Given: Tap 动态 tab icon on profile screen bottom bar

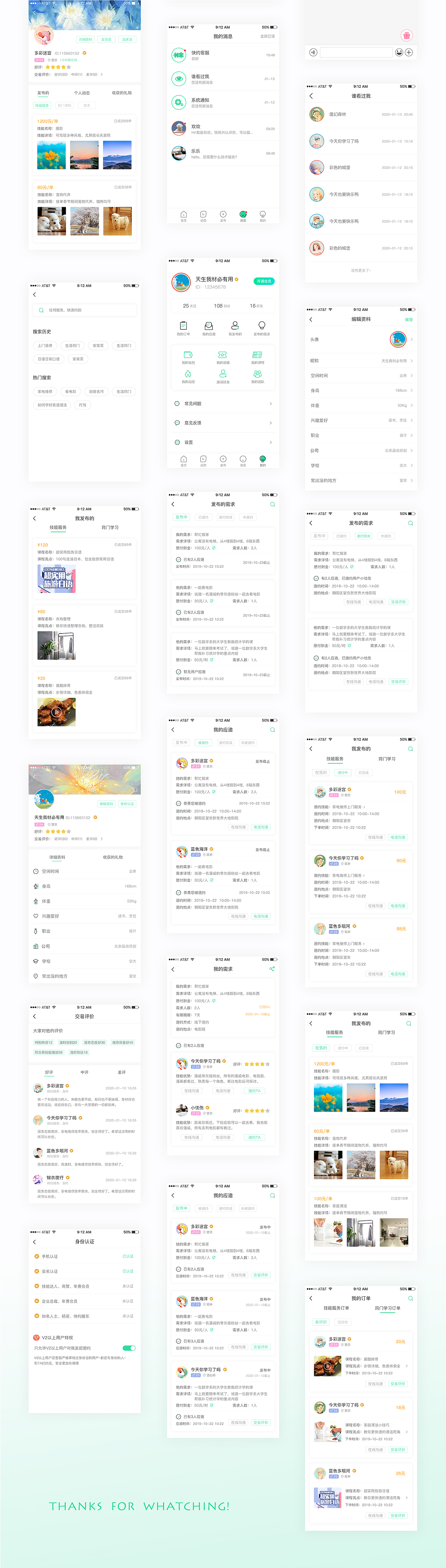Looking at the screenshot, I should (203, 459).
